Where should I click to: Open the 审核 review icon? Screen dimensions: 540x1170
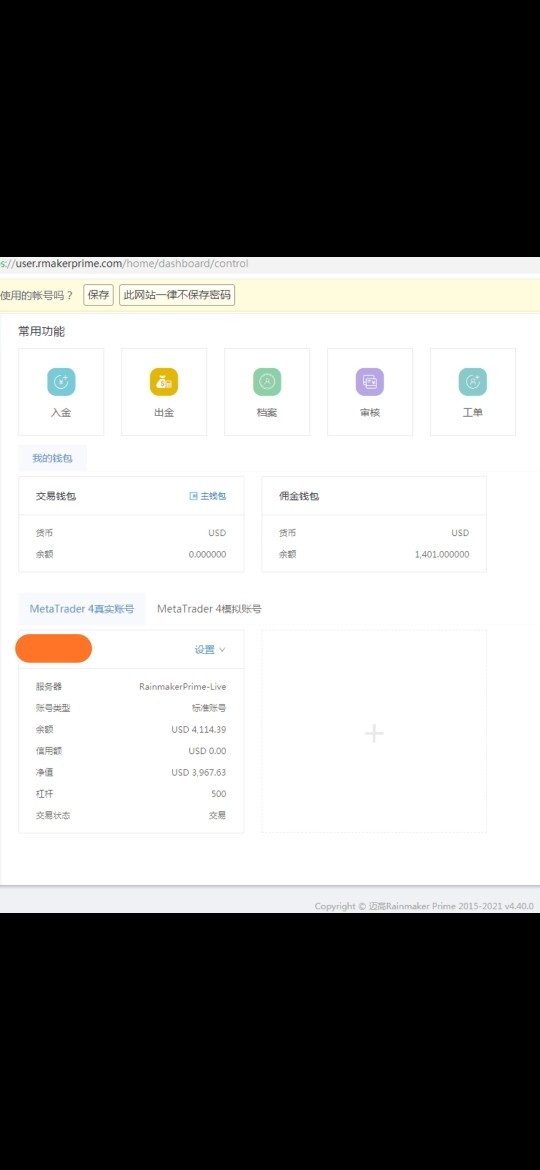coord(370,382)
